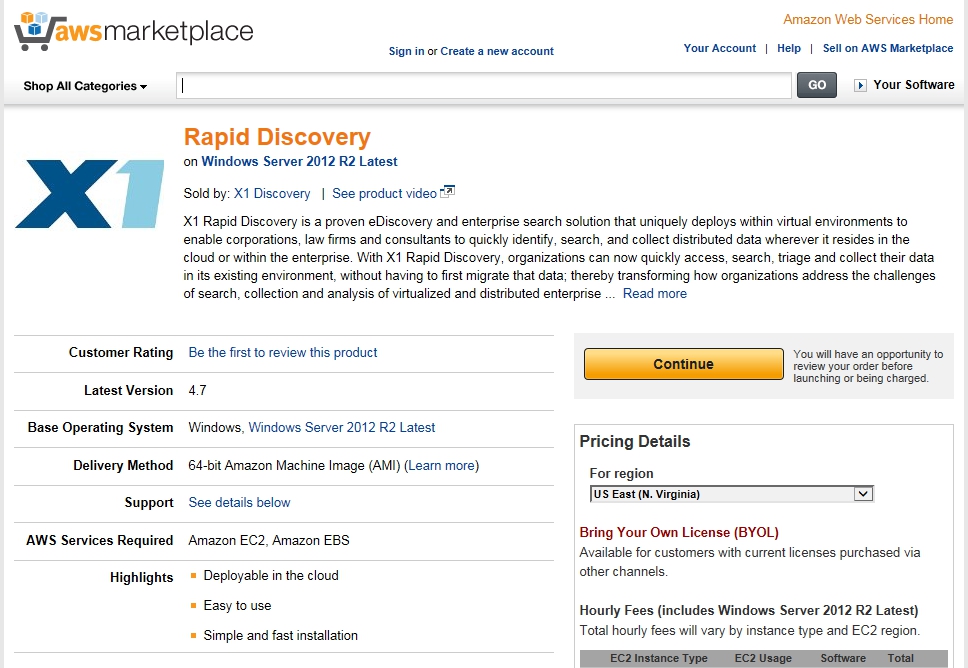
Task: Click Amazon EC2, Amazon EBS text
Action: coord(269,540)
